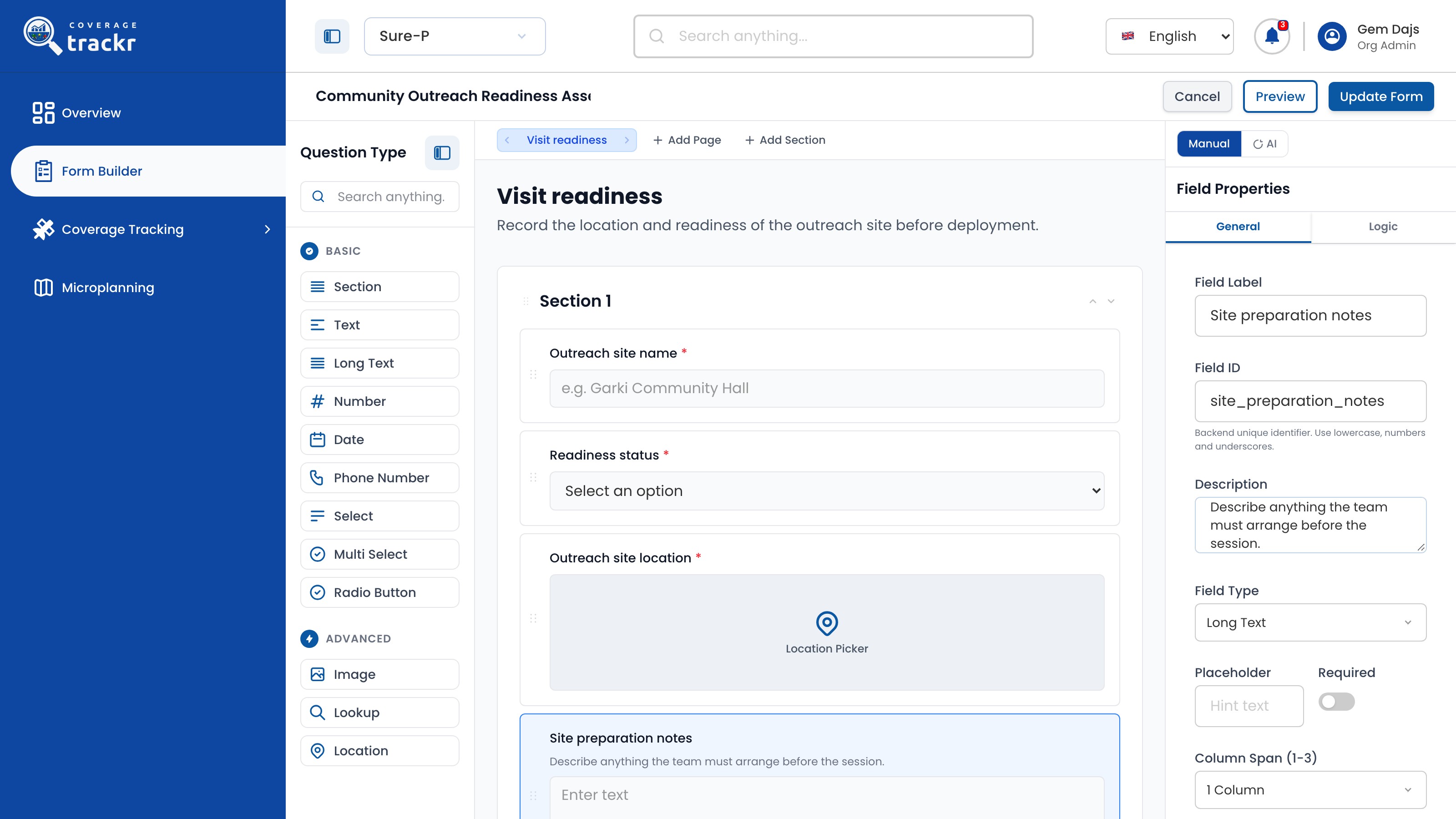The width and height of the screenshot is (1456, 819).
Task: Add a Phone Number question type
Action: point(380,478)
